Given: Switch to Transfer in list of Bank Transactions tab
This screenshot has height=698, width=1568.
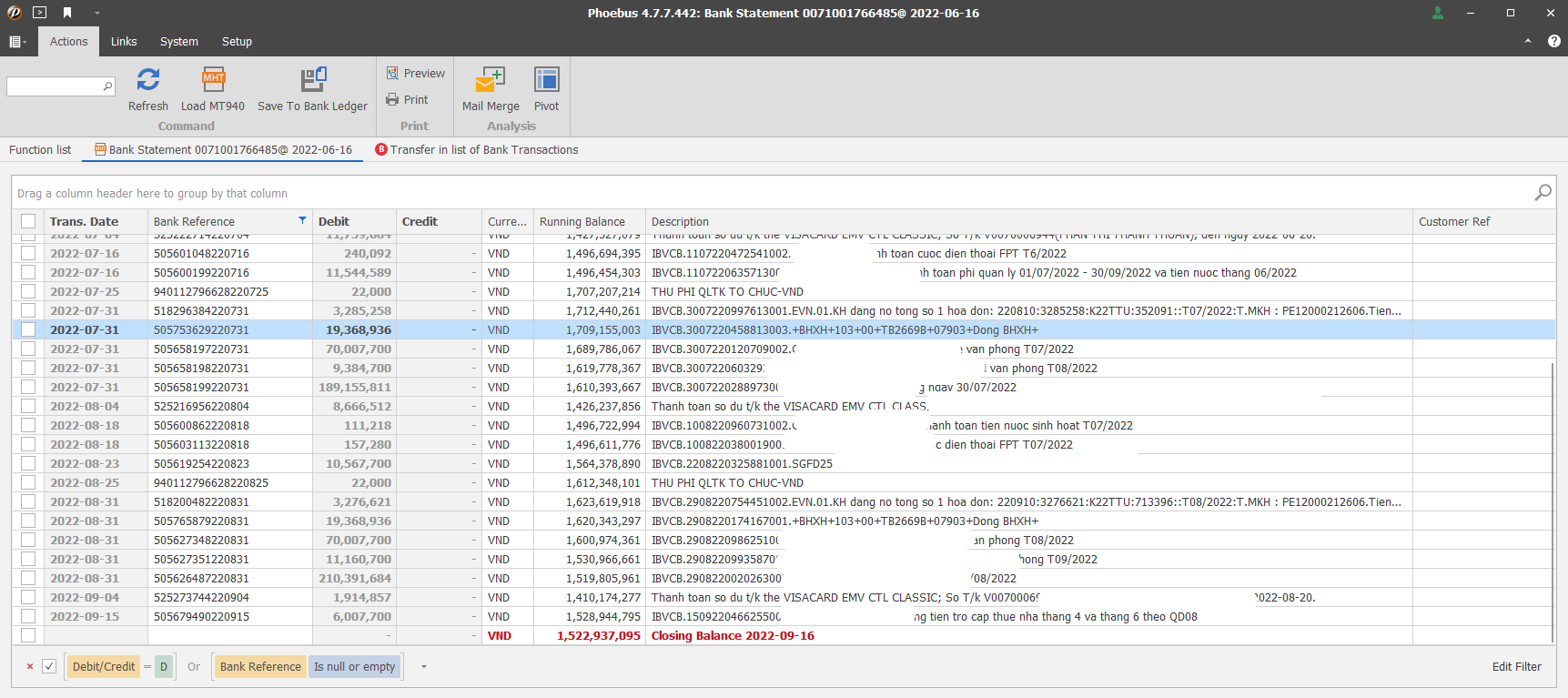Looking at the screenshot, I should pos(477,149).
